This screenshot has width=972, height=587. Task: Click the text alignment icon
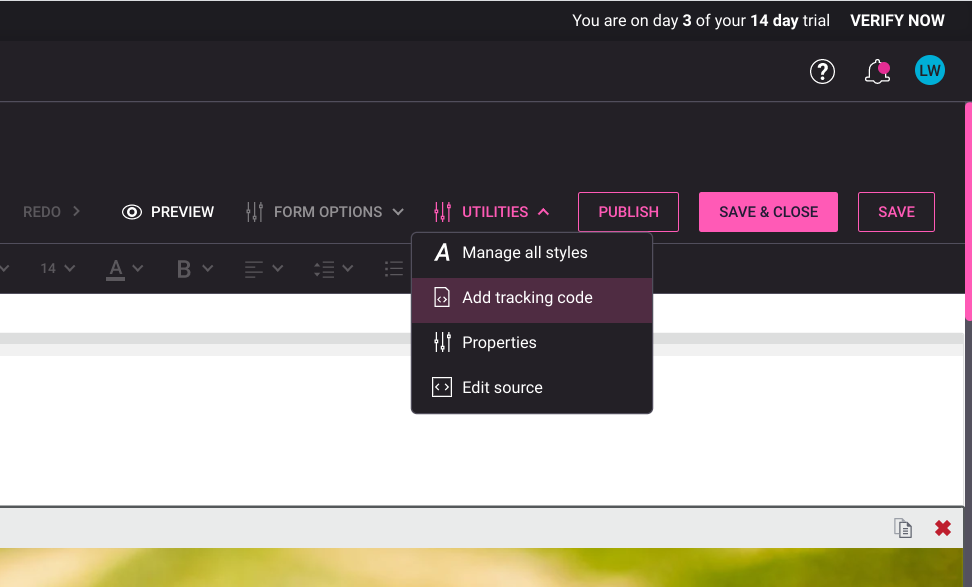[254, 269]
